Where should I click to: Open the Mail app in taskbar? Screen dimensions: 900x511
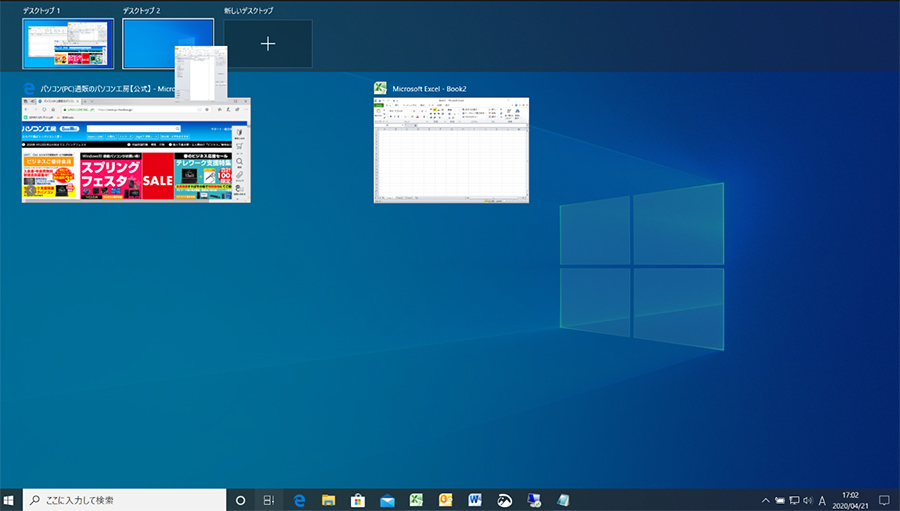[x=387, y=499]
